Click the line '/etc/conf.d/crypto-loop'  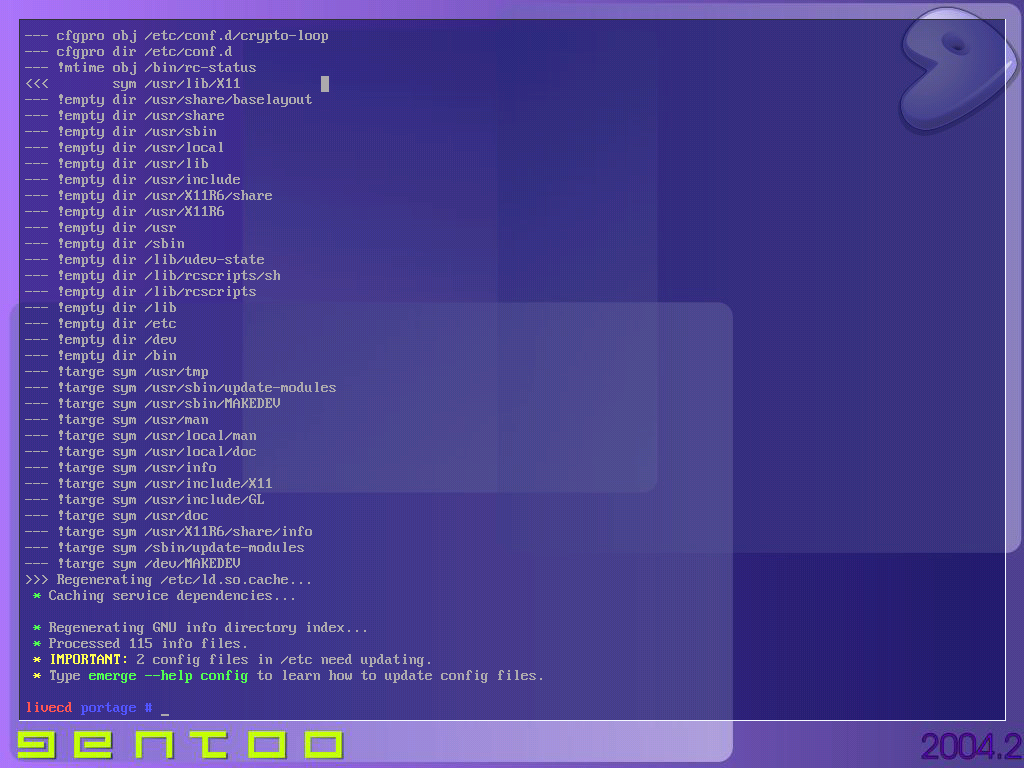click(176, 36)
